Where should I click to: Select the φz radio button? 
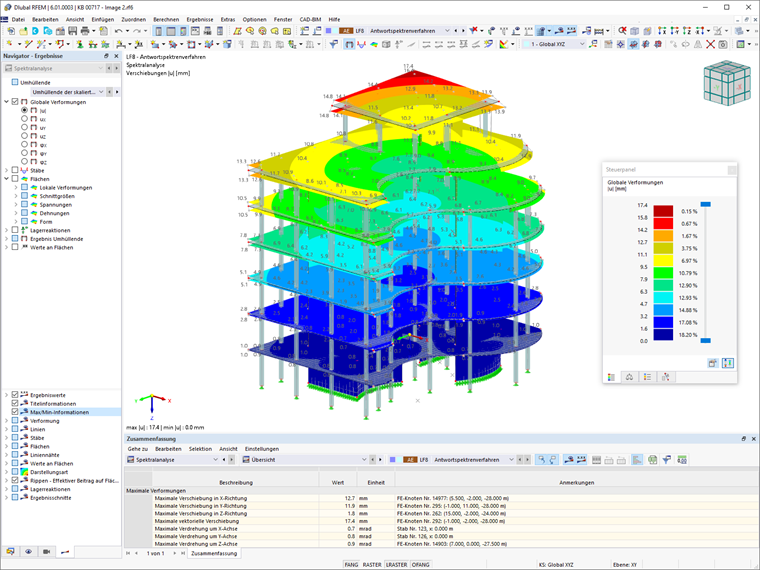[x=24, y=161]
